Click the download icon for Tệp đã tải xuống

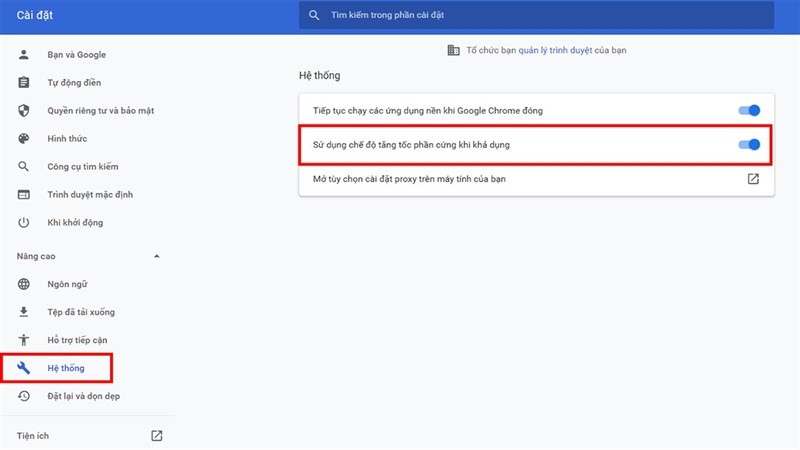[x=23, y=312]
